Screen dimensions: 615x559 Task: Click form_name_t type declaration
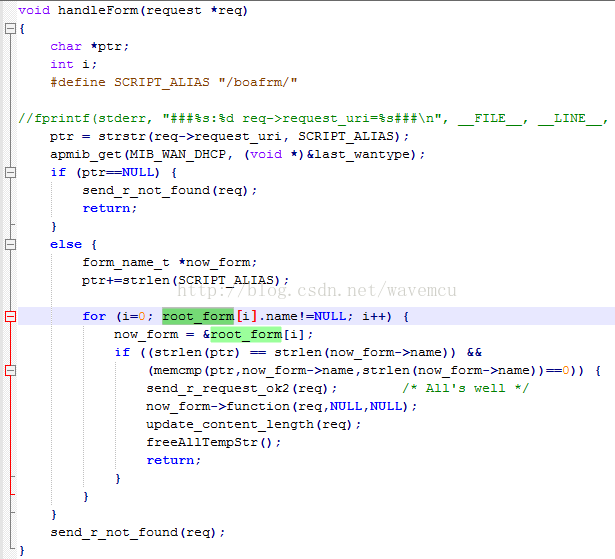tap(126, 262)
